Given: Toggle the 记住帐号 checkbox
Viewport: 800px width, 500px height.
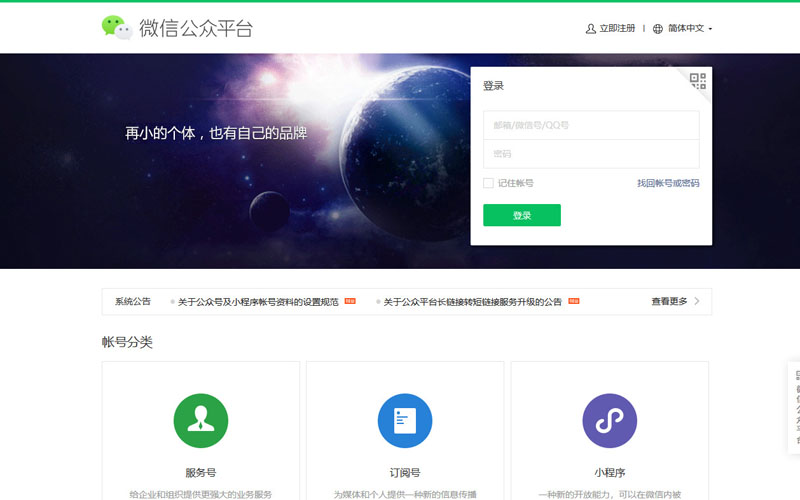Looking at the screenshot, I should [488, 183].
